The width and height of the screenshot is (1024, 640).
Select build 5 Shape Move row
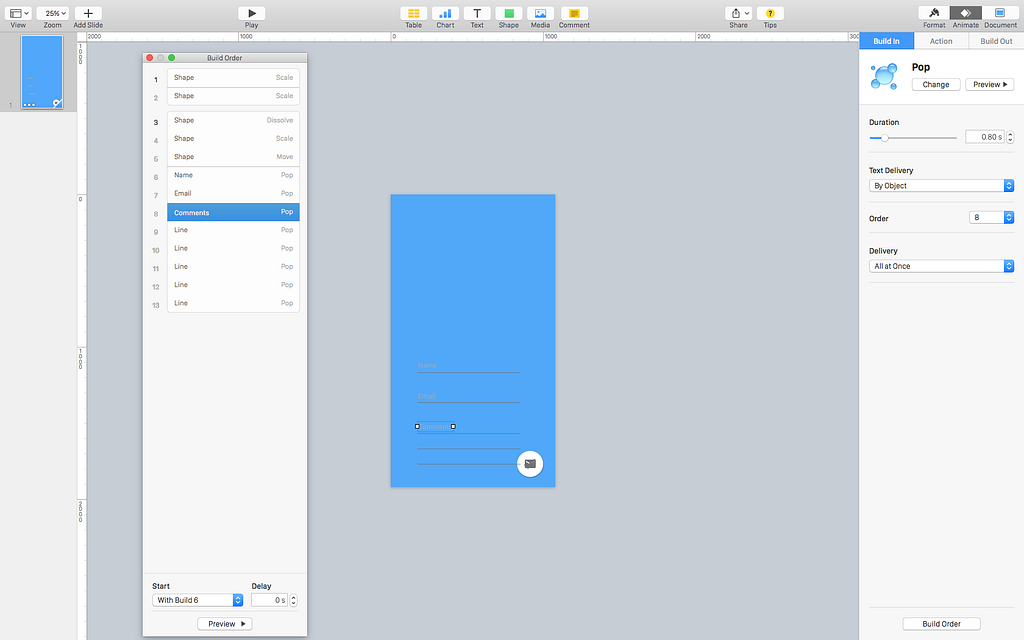click(233, 157)
